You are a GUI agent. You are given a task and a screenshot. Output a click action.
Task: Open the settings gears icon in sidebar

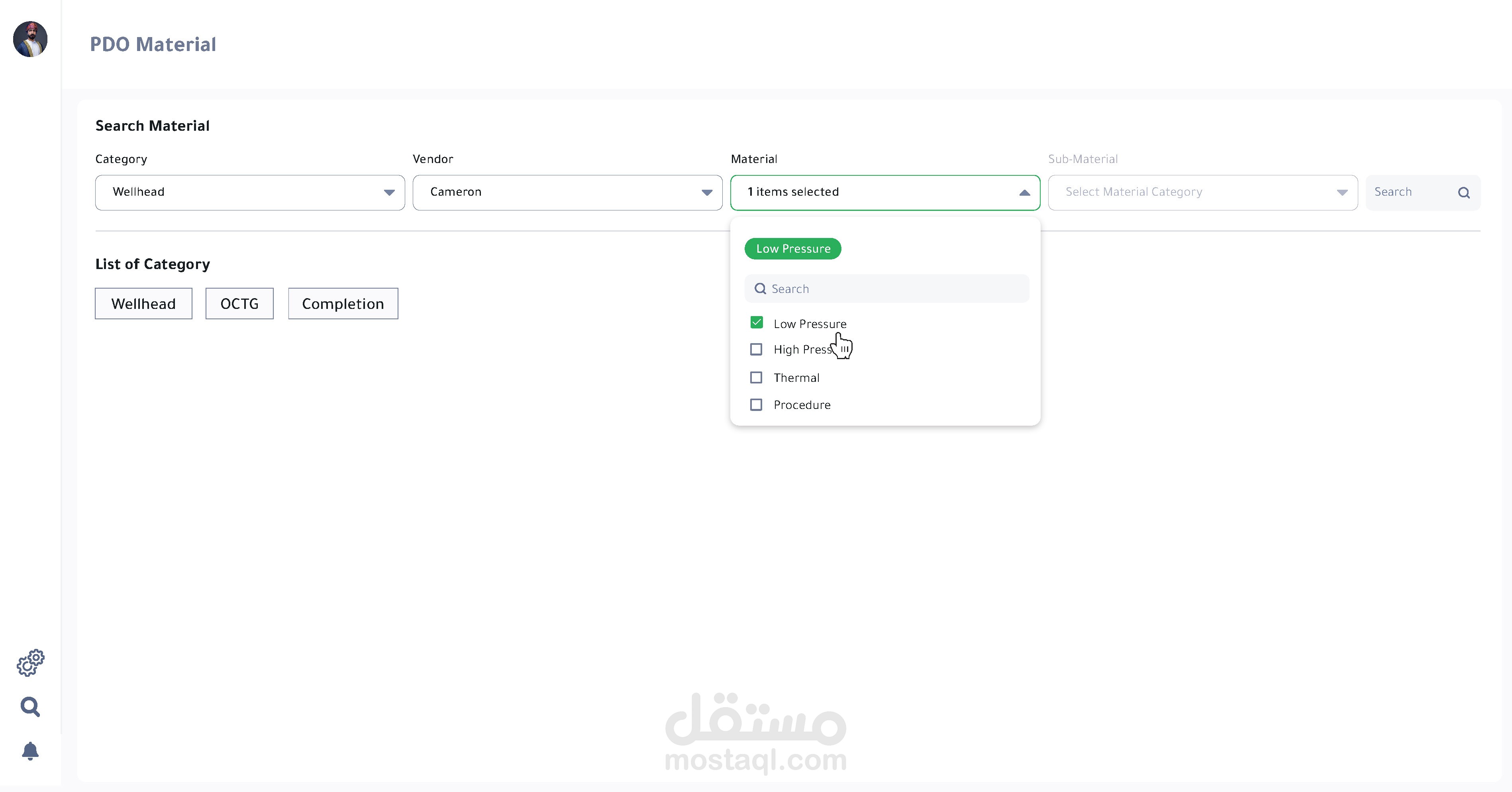(x=31, y=663)
